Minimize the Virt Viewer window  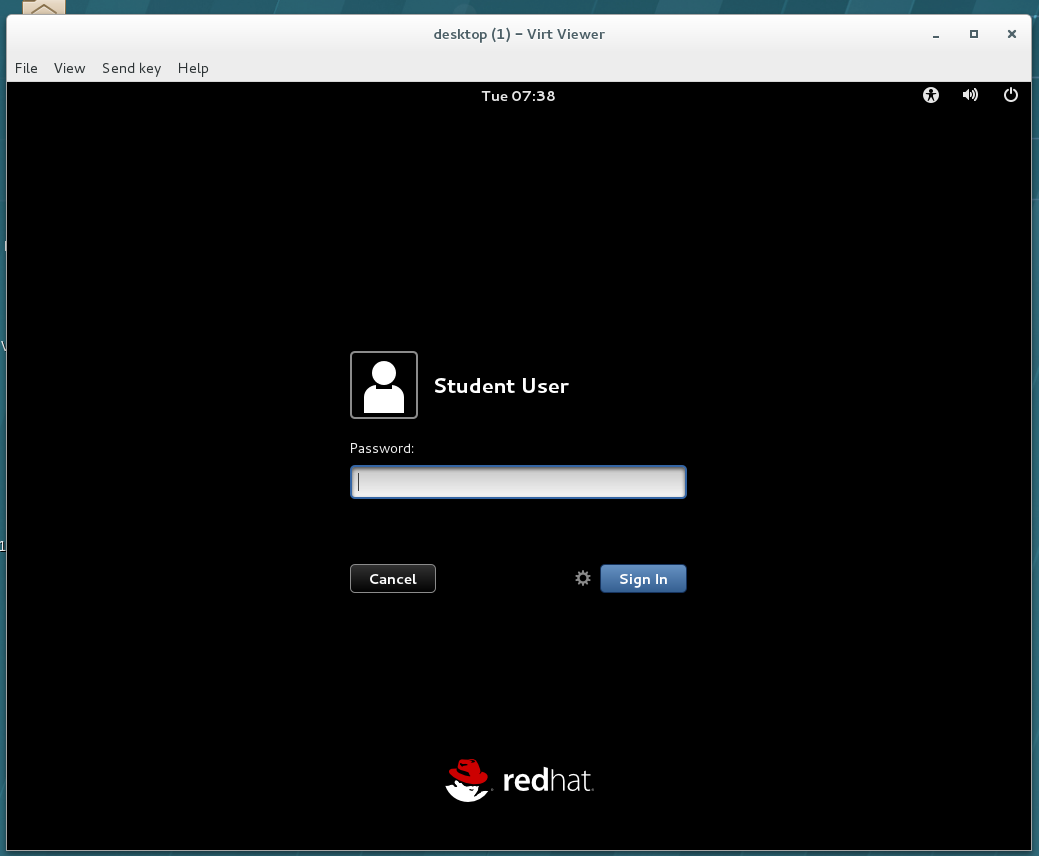[936, 34]
